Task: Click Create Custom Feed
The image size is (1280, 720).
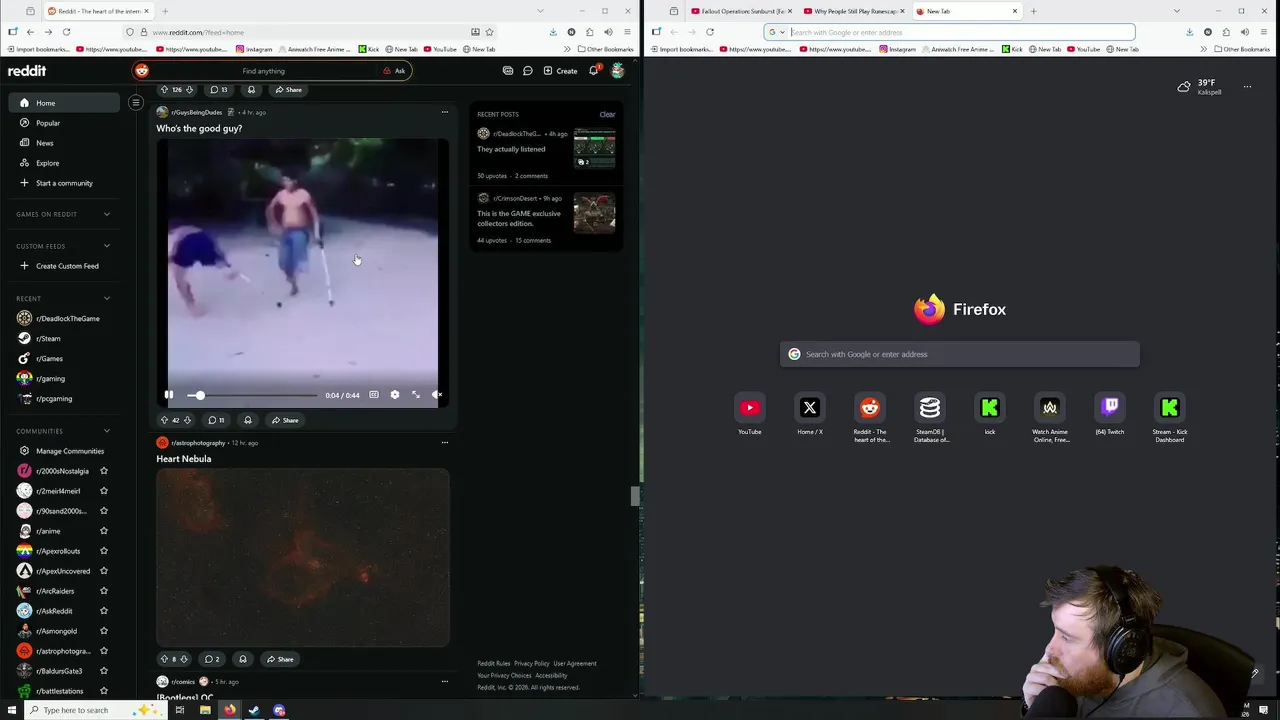Action: pos(61,266)
